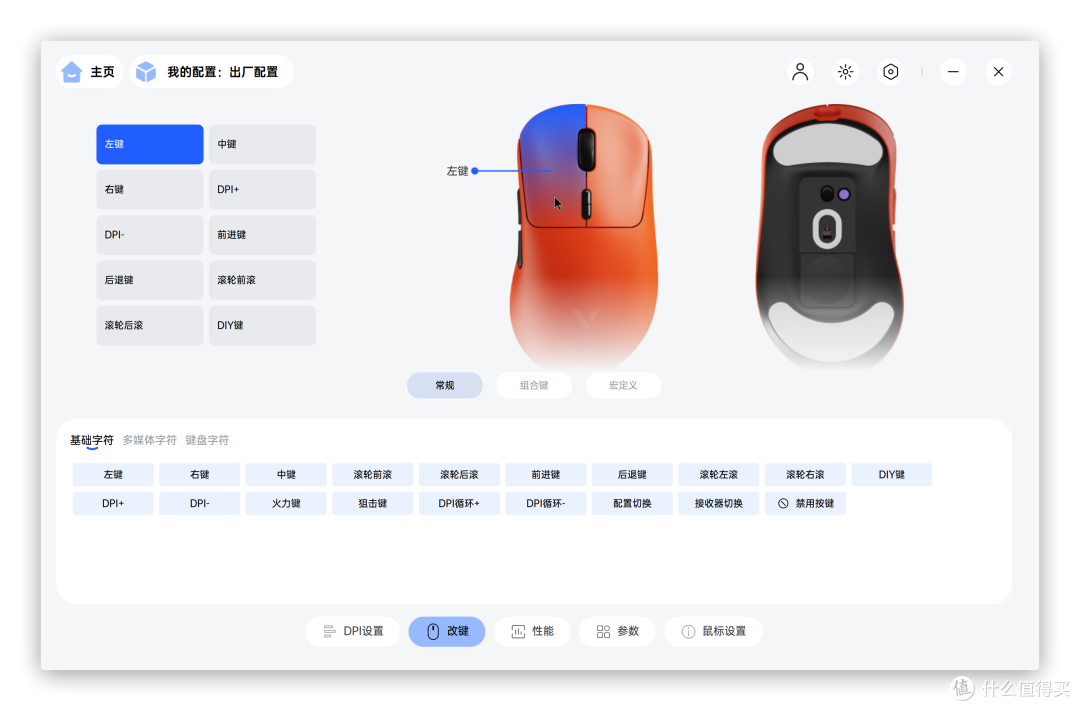Screen dimensions: 1080x711
Task: Switch to the 常规 mode tab
Action: pyautogui.click(x=444, y=385)
